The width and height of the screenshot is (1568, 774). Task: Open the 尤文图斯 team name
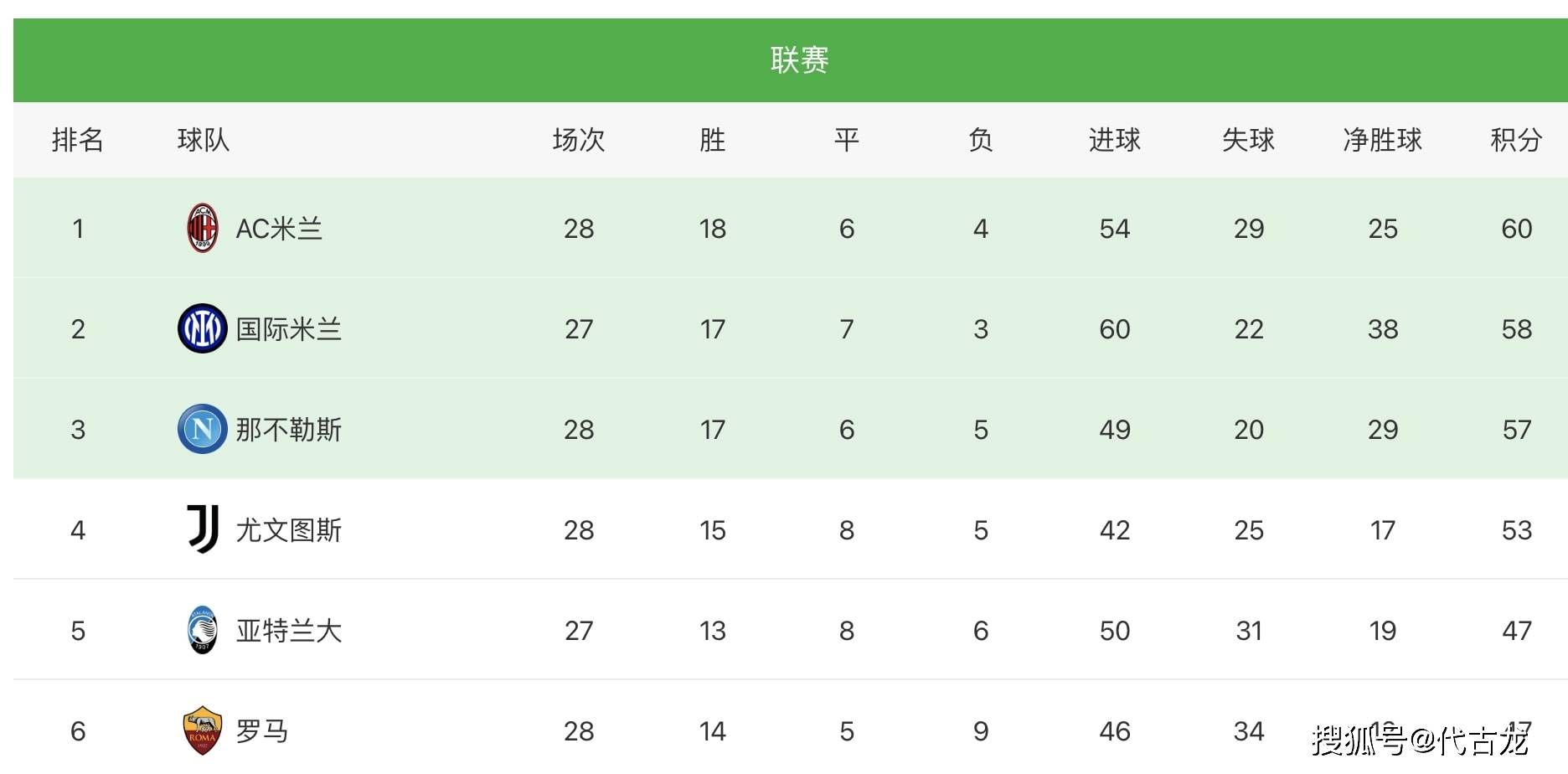click(289, 530)
